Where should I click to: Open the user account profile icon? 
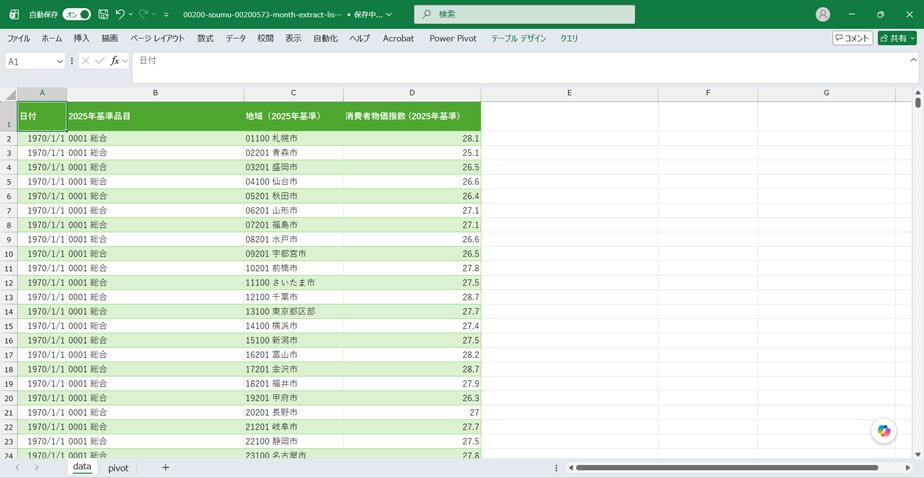coord(823,14)
